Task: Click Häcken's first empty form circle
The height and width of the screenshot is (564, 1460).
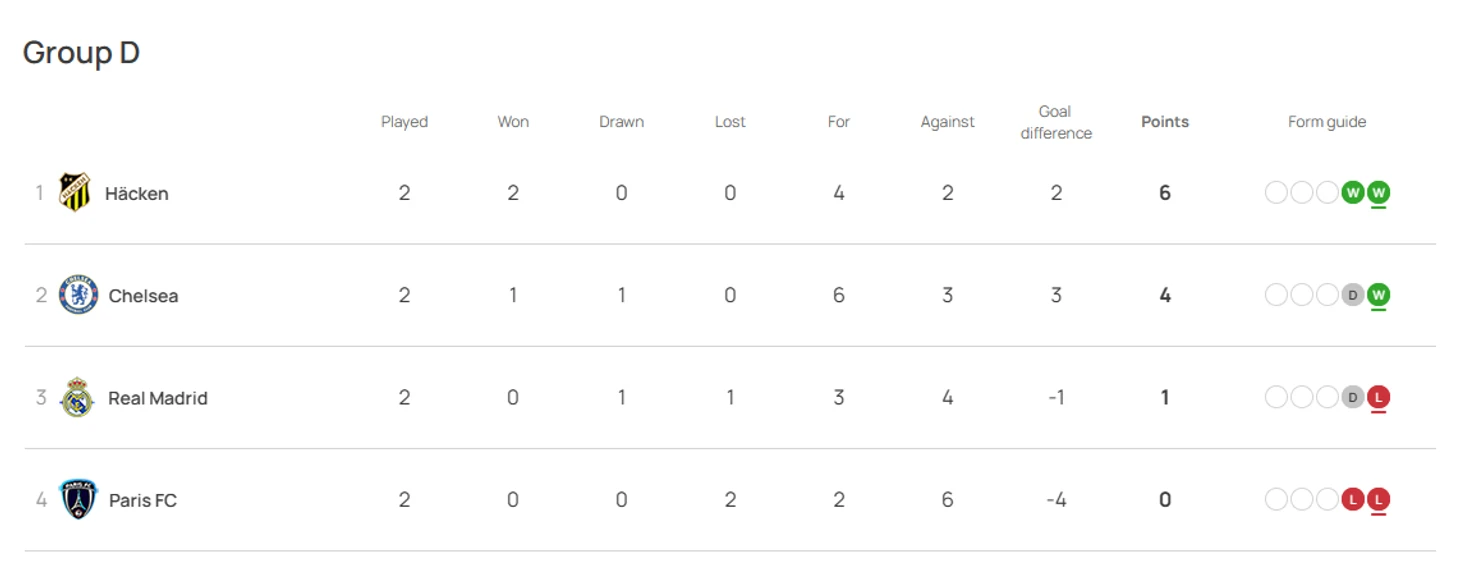Action: (x=1276, y=192)
